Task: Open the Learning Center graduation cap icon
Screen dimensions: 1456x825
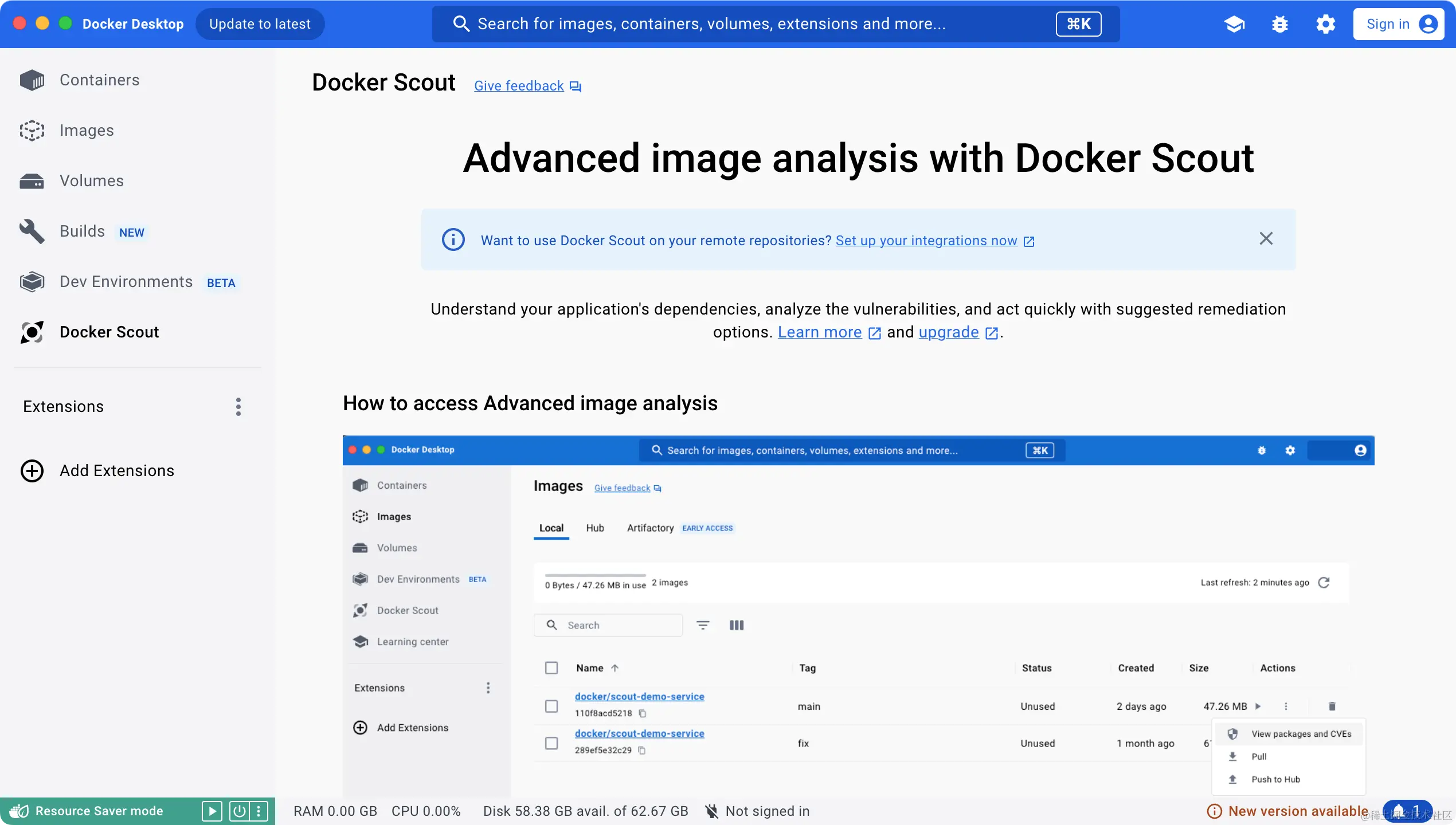Action: pyautogui.click(x=1234, y=23)
